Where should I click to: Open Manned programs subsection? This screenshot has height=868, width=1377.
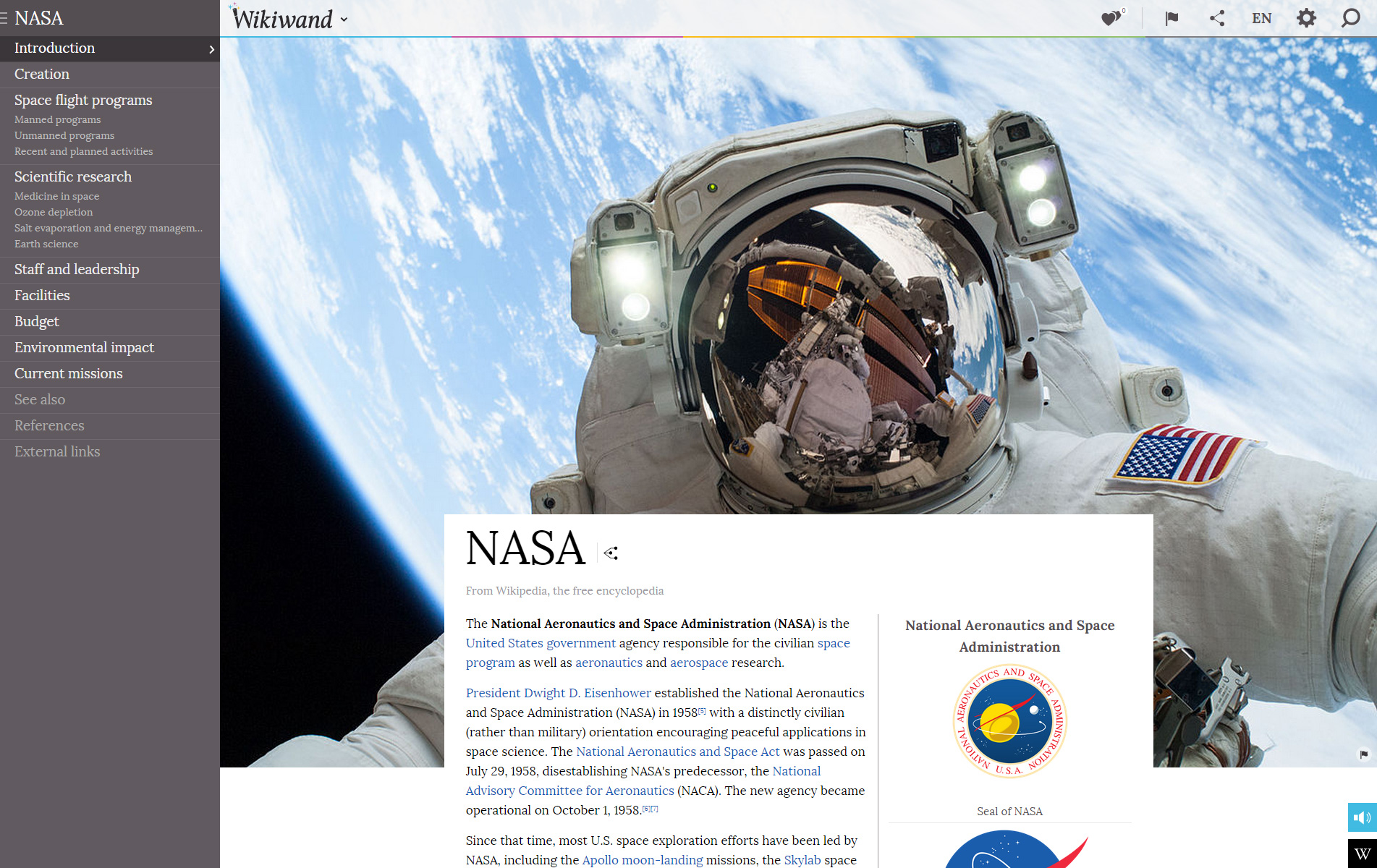(58, 119)
